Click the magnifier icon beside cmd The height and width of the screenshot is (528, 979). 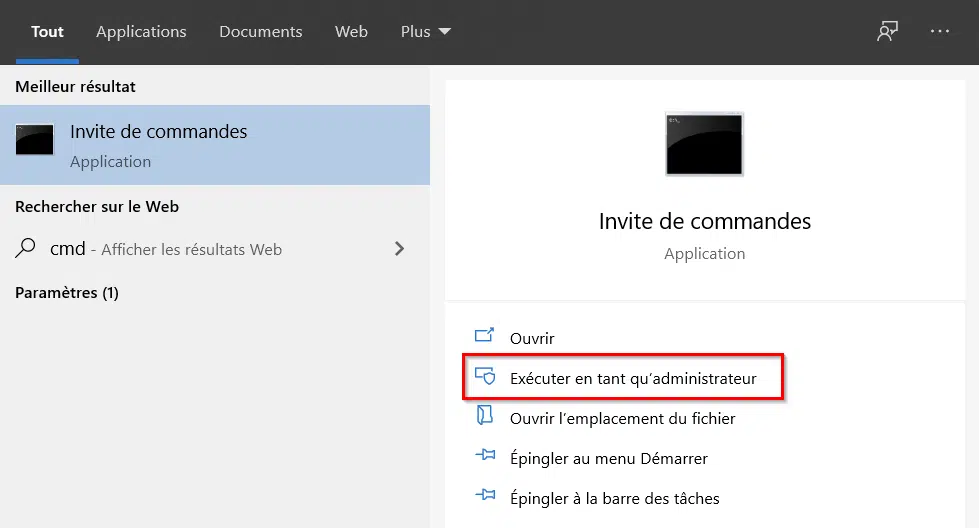pos(26,248)
